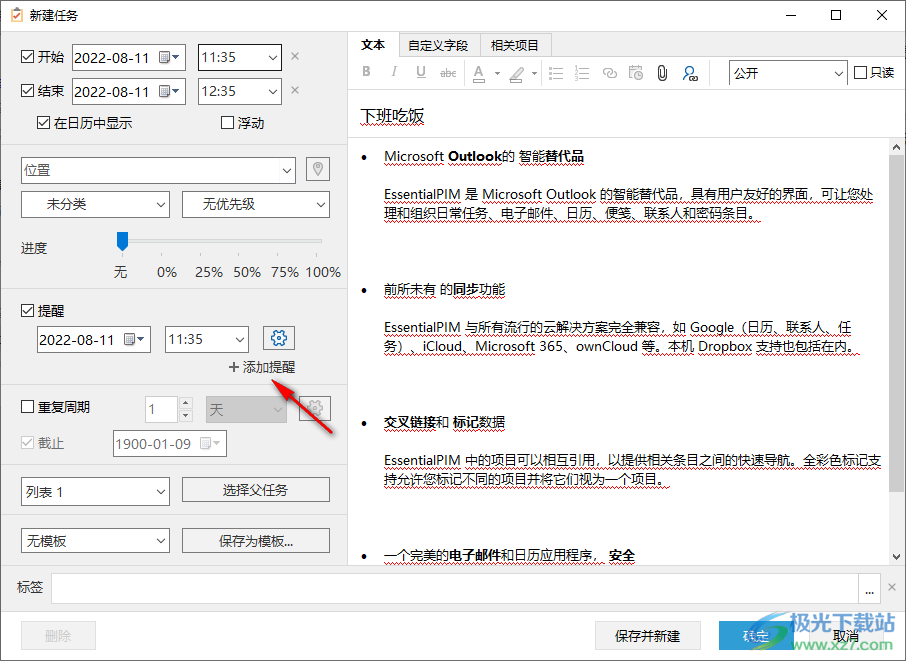Image resolution: width=906 pixels, height=661 pixels.
Task: Click the 选择父任务 button
Action: click(x=256, y=490)
